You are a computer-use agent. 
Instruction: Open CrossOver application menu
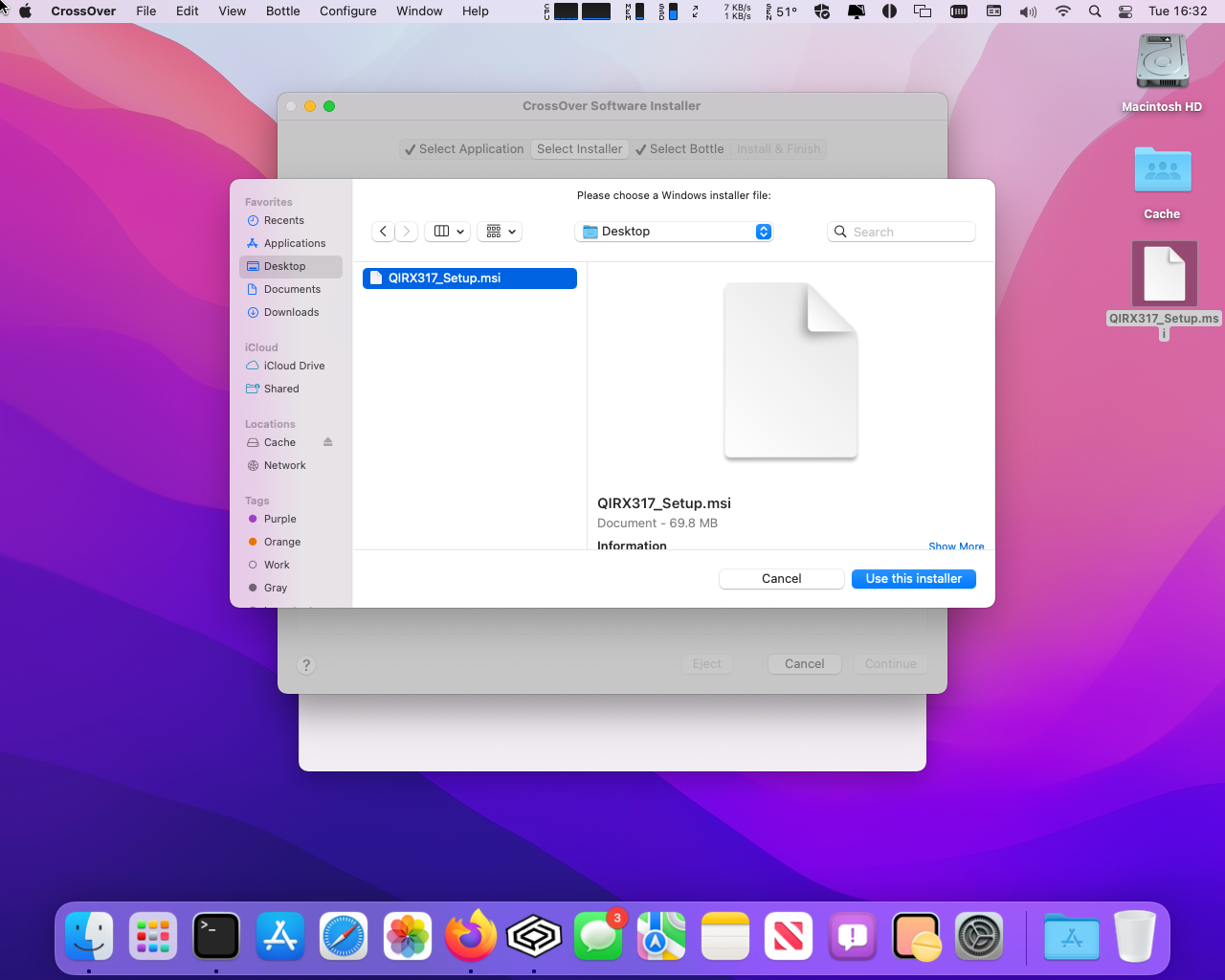tap(83, 11)
